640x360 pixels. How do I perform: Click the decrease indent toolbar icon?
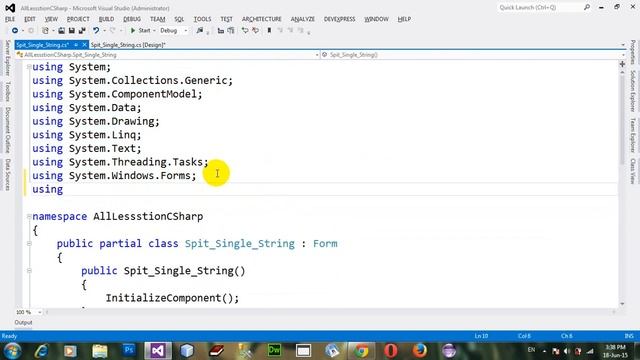(x=221, y=31)
